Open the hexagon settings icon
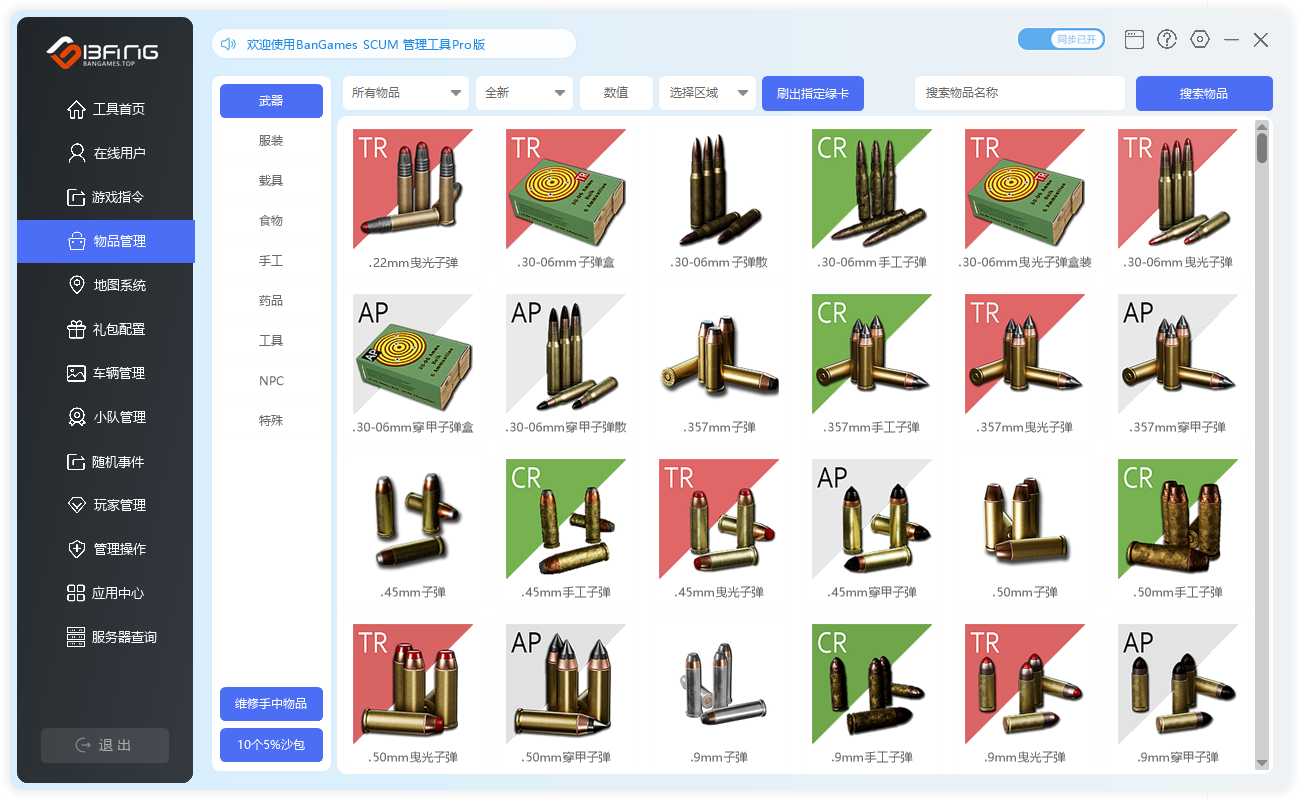 click(1200, 40)
